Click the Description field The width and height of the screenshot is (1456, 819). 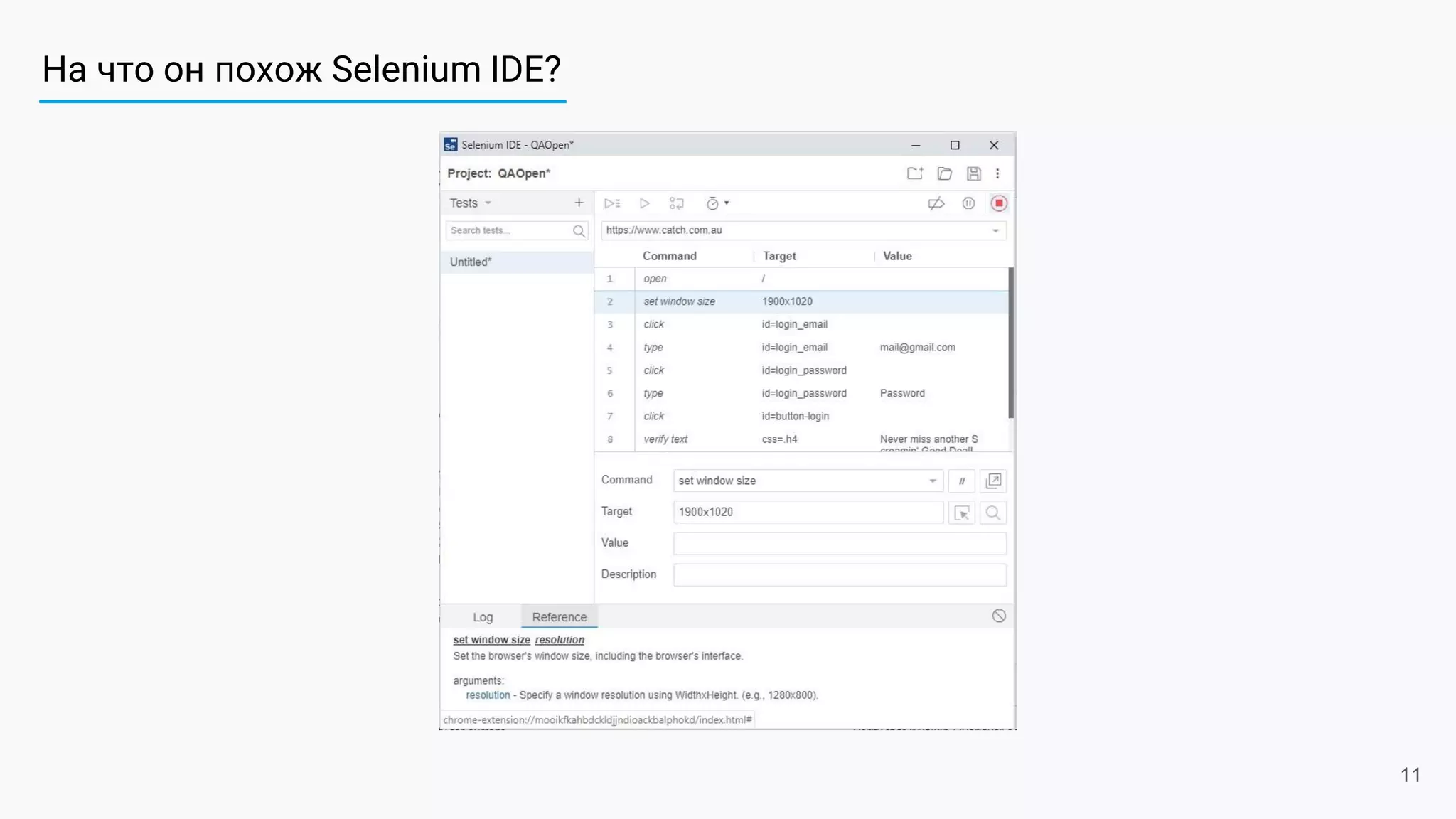(840, 575)
